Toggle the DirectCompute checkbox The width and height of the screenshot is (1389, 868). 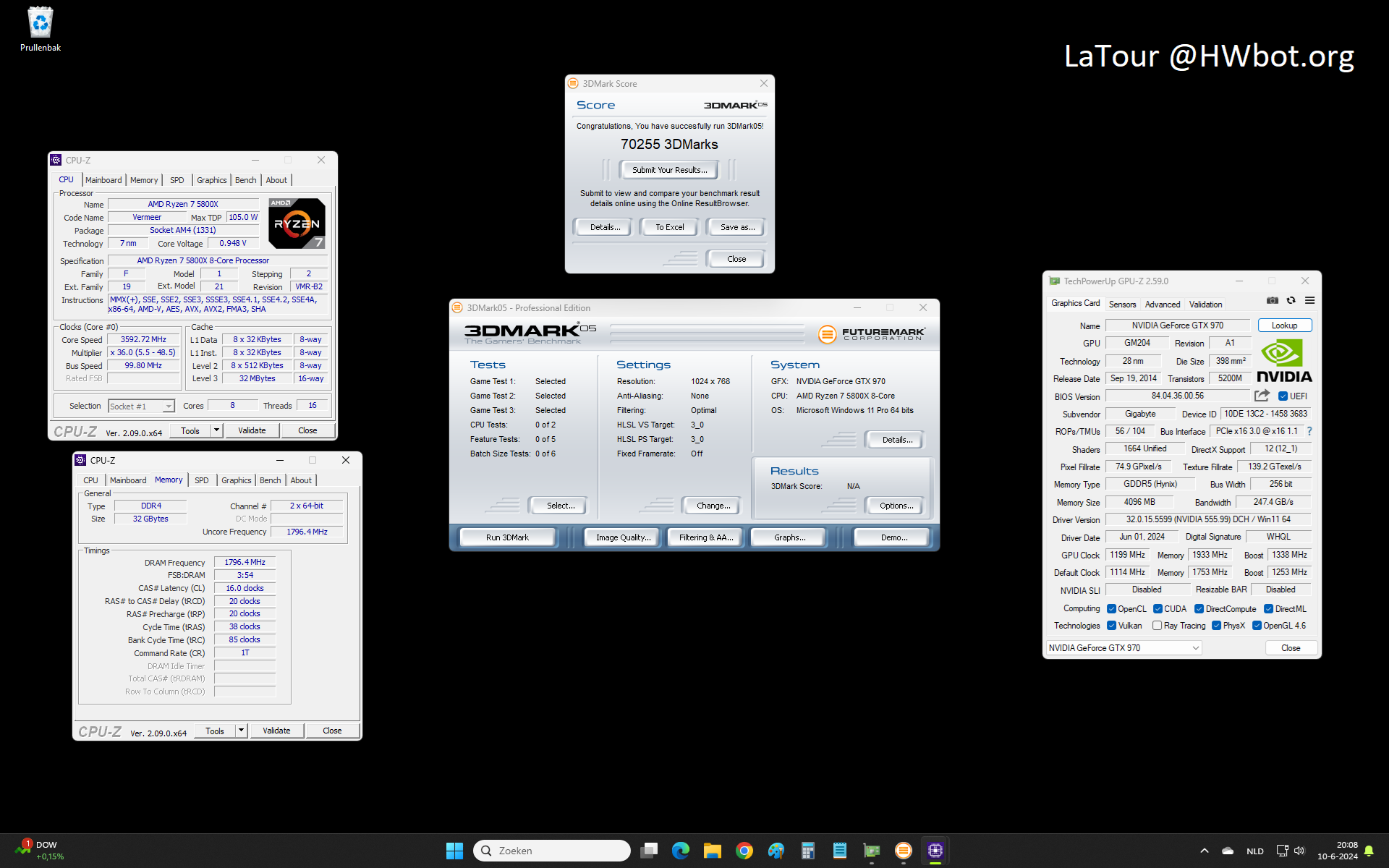pos(1199,608)
